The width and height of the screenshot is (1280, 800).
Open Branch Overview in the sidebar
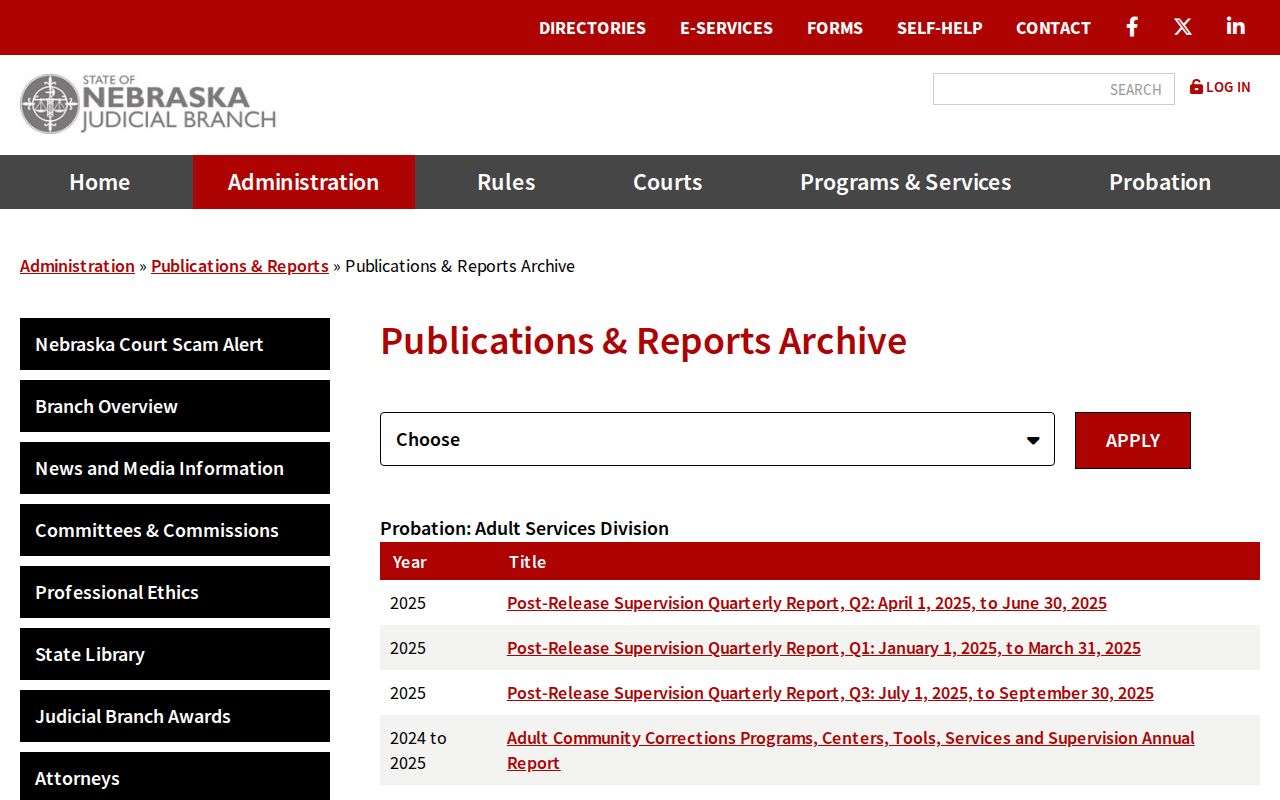[x=175, y=406]
